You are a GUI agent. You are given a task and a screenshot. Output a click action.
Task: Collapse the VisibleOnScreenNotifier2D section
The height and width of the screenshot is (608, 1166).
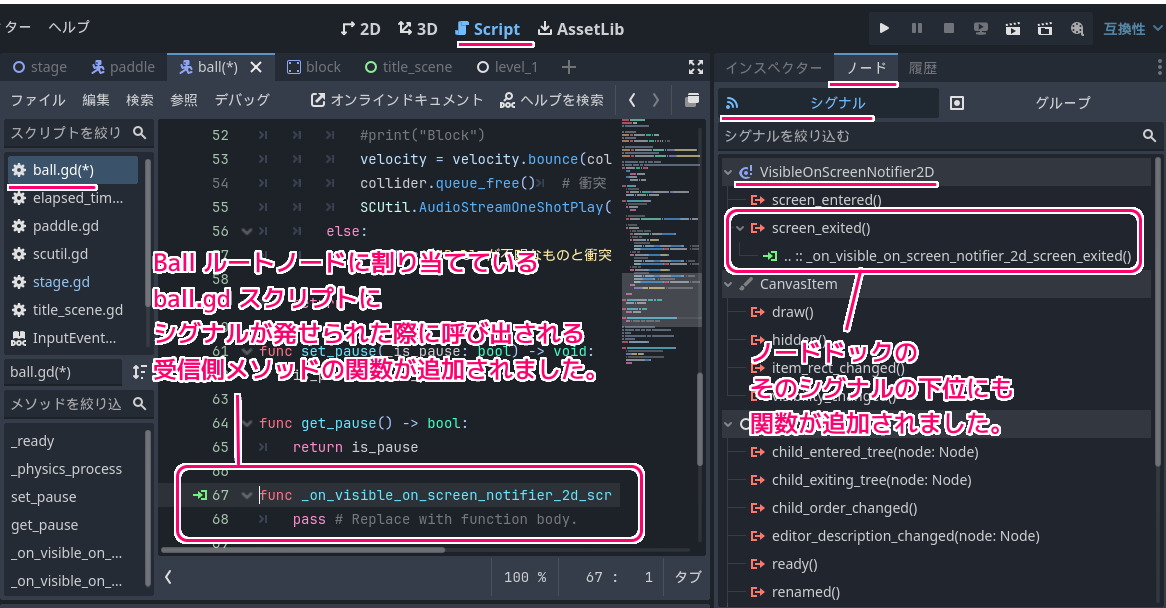[728, 172]
